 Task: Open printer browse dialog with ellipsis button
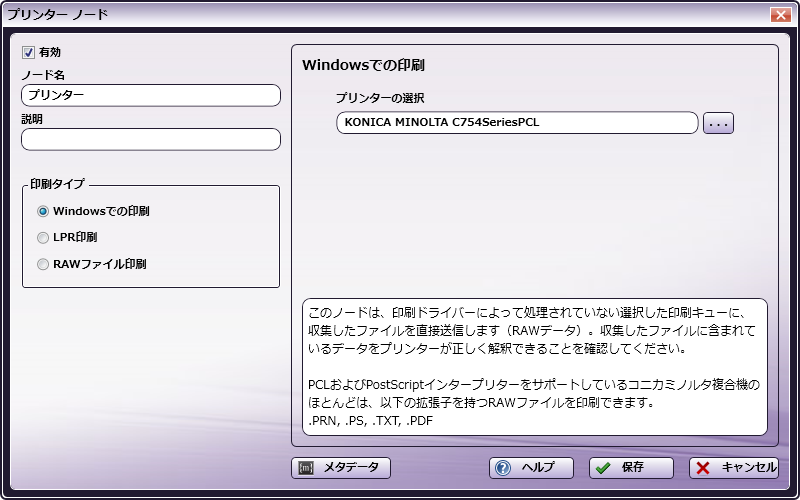pos(718,123)
